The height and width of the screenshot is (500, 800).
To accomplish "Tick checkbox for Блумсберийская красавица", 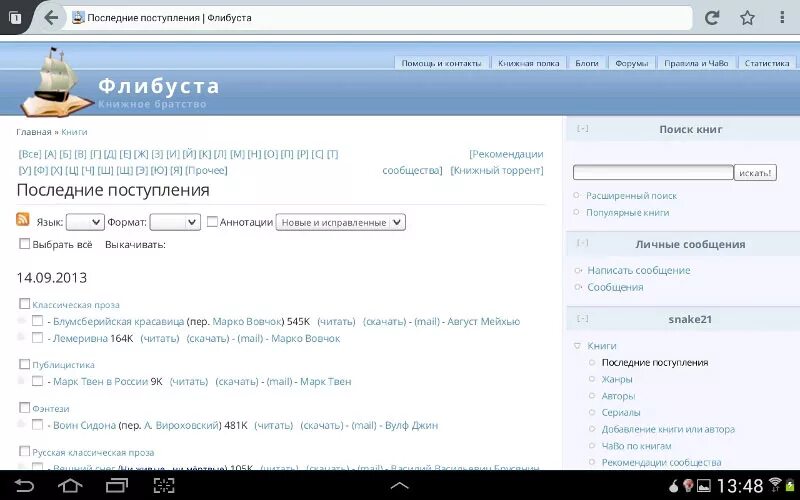I will coord(37,321).
